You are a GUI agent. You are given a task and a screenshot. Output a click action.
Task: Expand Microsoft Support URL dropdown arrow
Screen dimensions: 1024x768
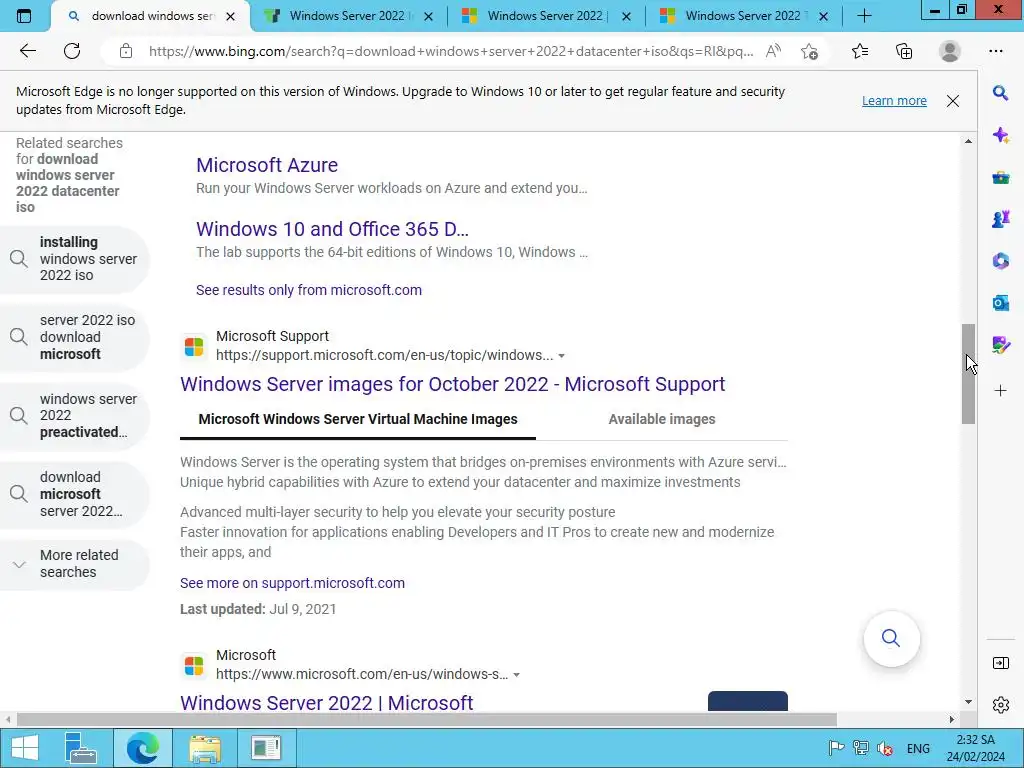562,356
